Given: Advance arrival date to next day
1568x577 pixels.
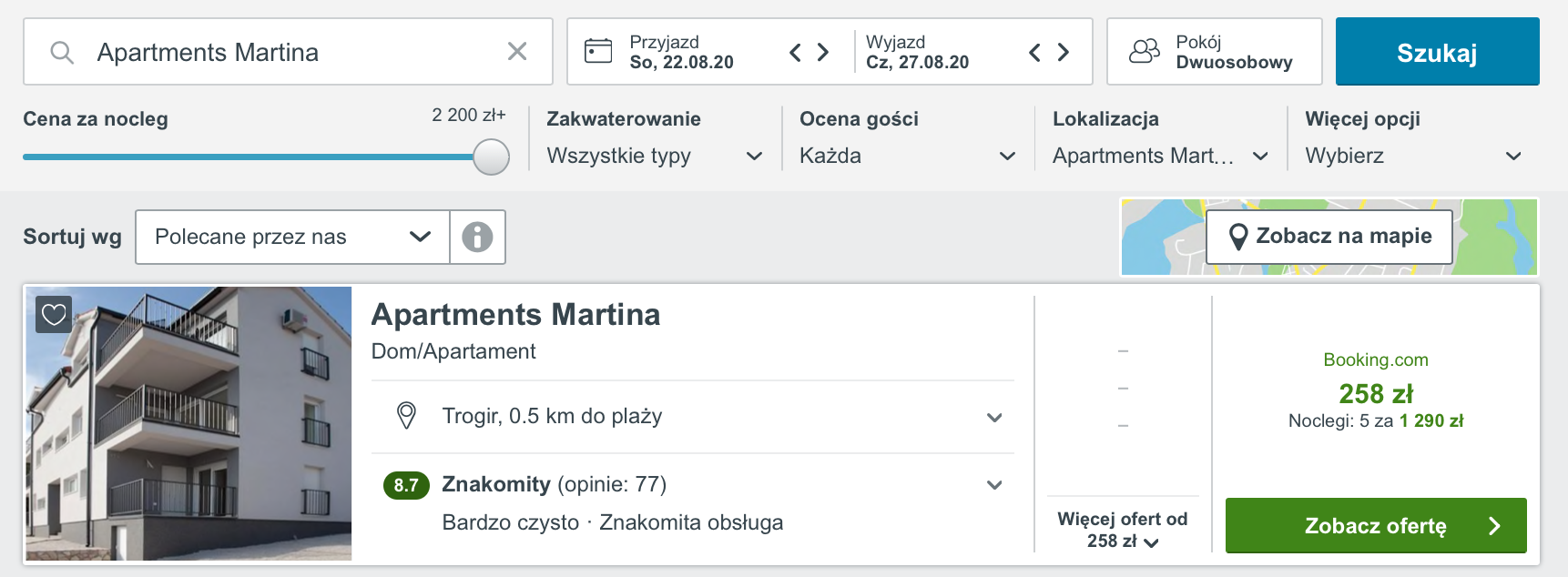Looking at the screenshot, I should tap(823, 52).
